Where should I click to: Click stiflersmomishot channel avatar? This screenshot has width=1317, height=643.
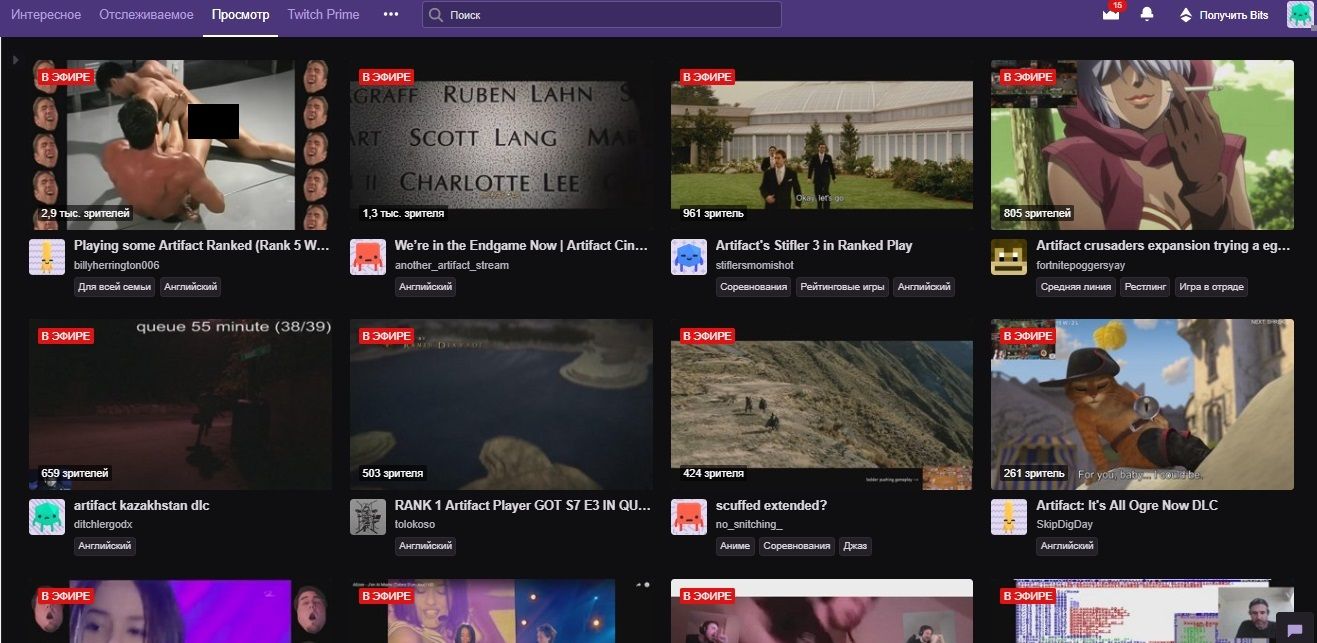click(689, 257)
